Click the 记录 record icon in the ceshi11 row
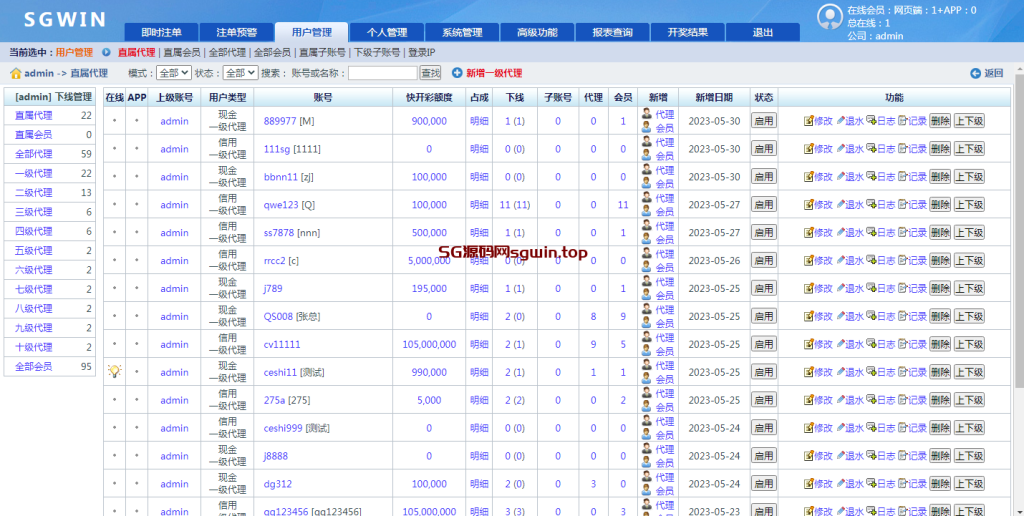This screenshot has width=1024, height=516. tap(903, 372)
